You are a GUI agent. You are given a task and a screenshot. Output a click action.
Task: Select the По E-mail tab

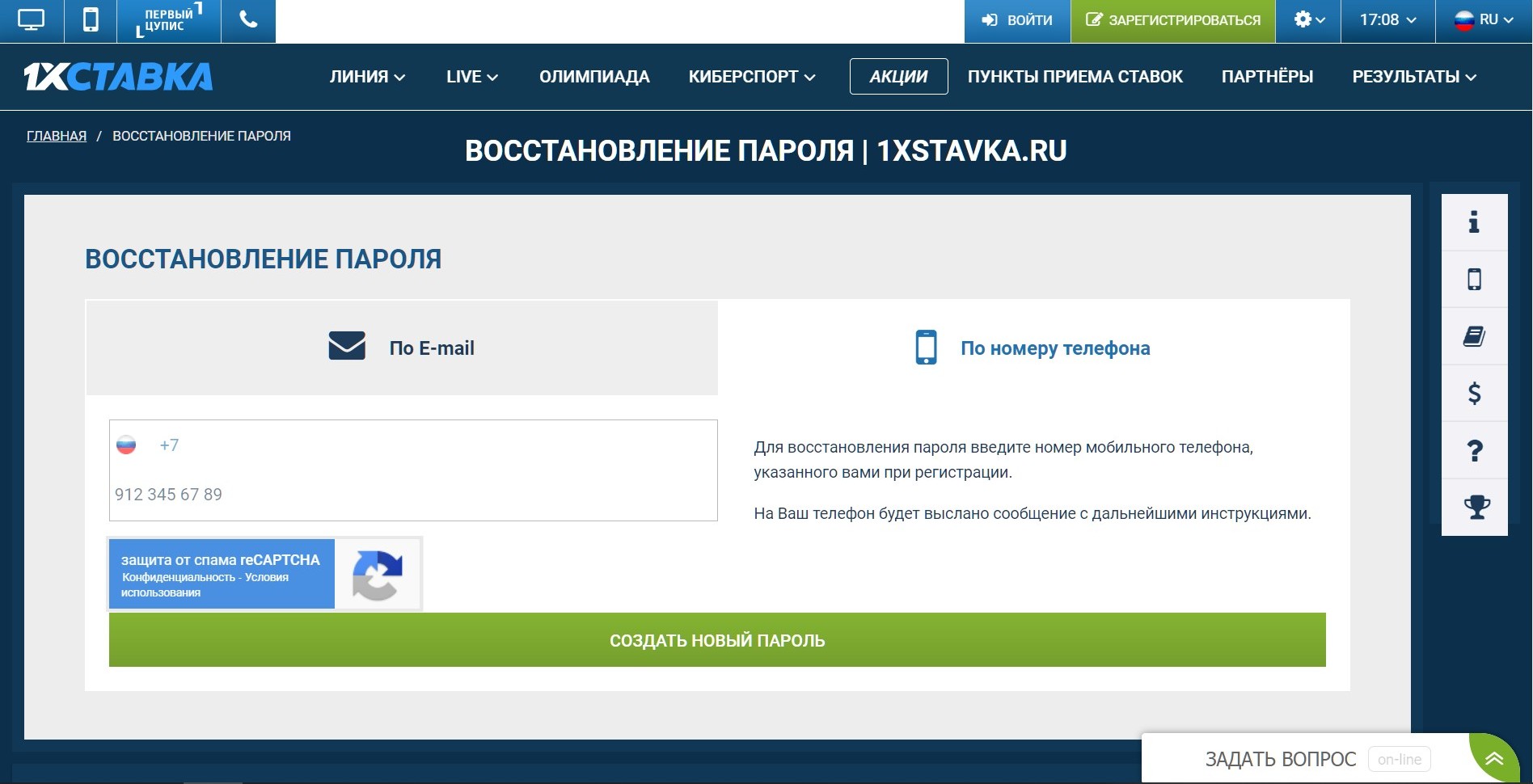click(x=402, y=348)
